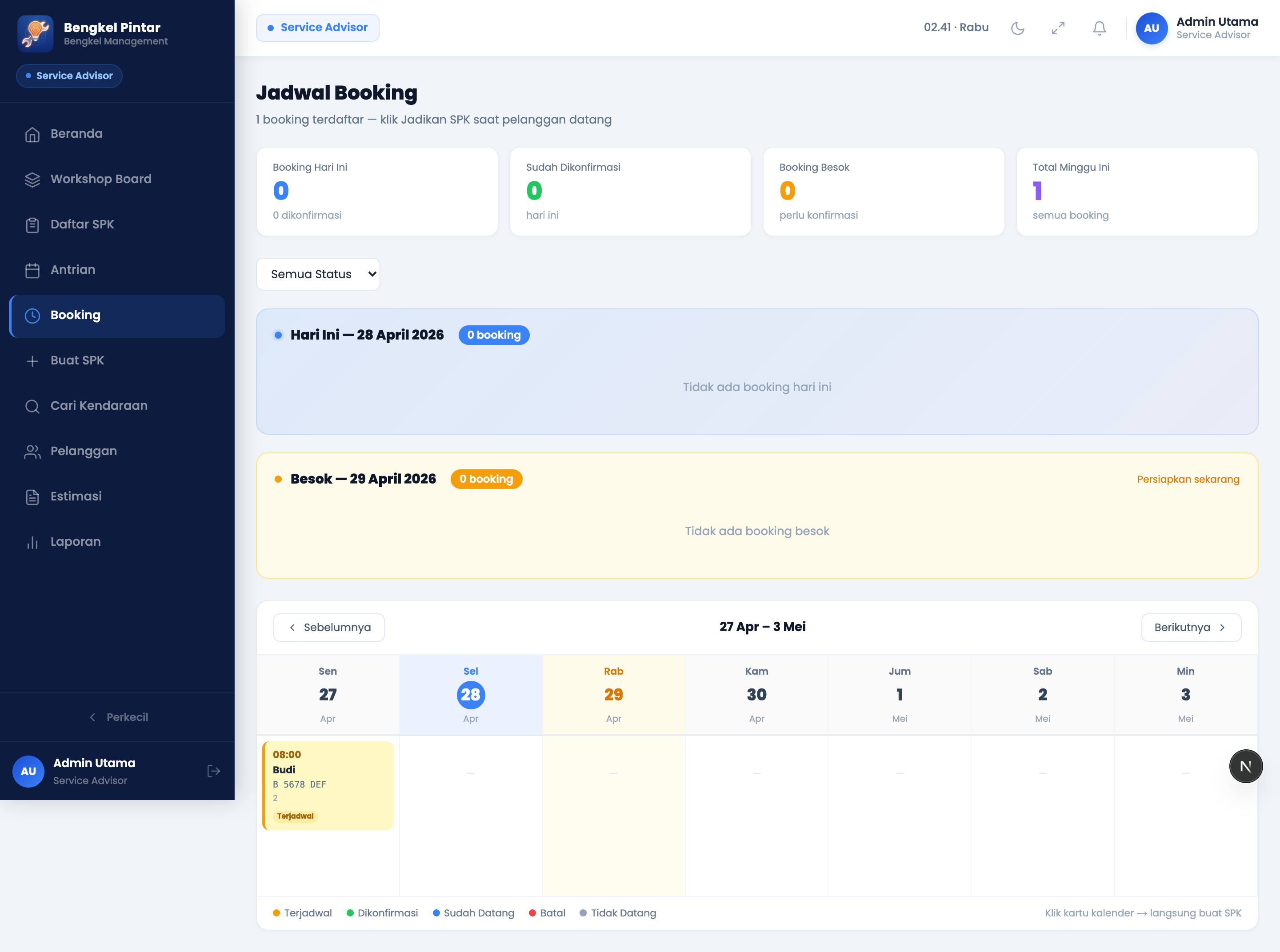Click the logout icon beside Admin Utama

214,771
